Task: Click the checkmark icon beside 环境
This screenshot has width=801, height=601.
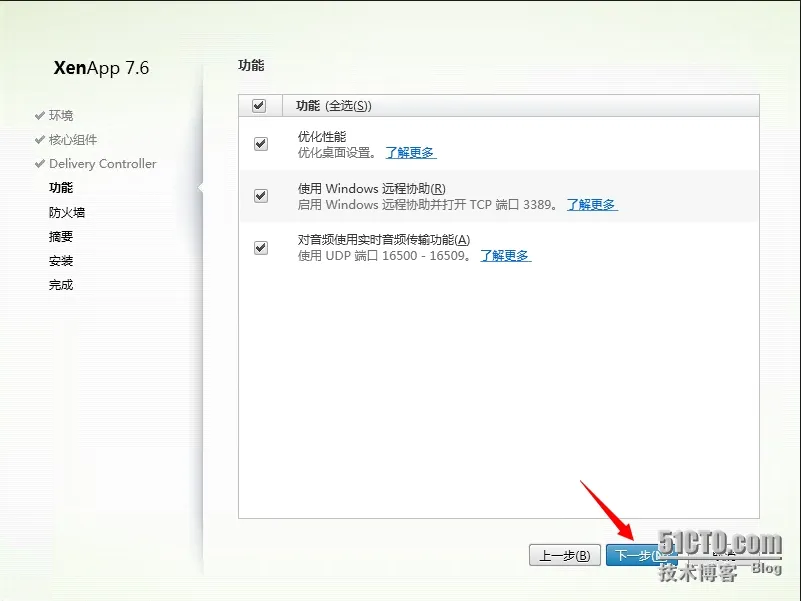Action: click(40, 115)
